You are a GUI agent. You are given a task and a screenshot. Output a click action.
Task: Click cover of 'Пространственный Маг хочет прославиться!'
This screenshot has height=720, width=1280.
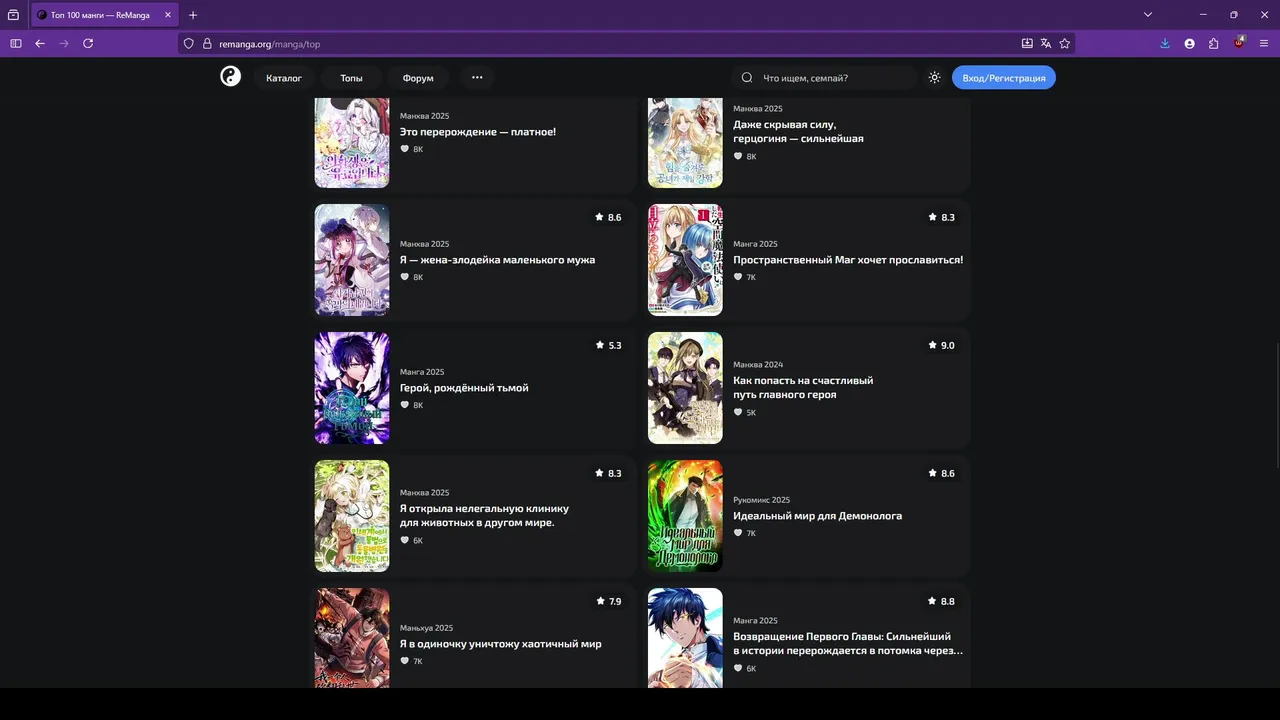click(685, 260)
